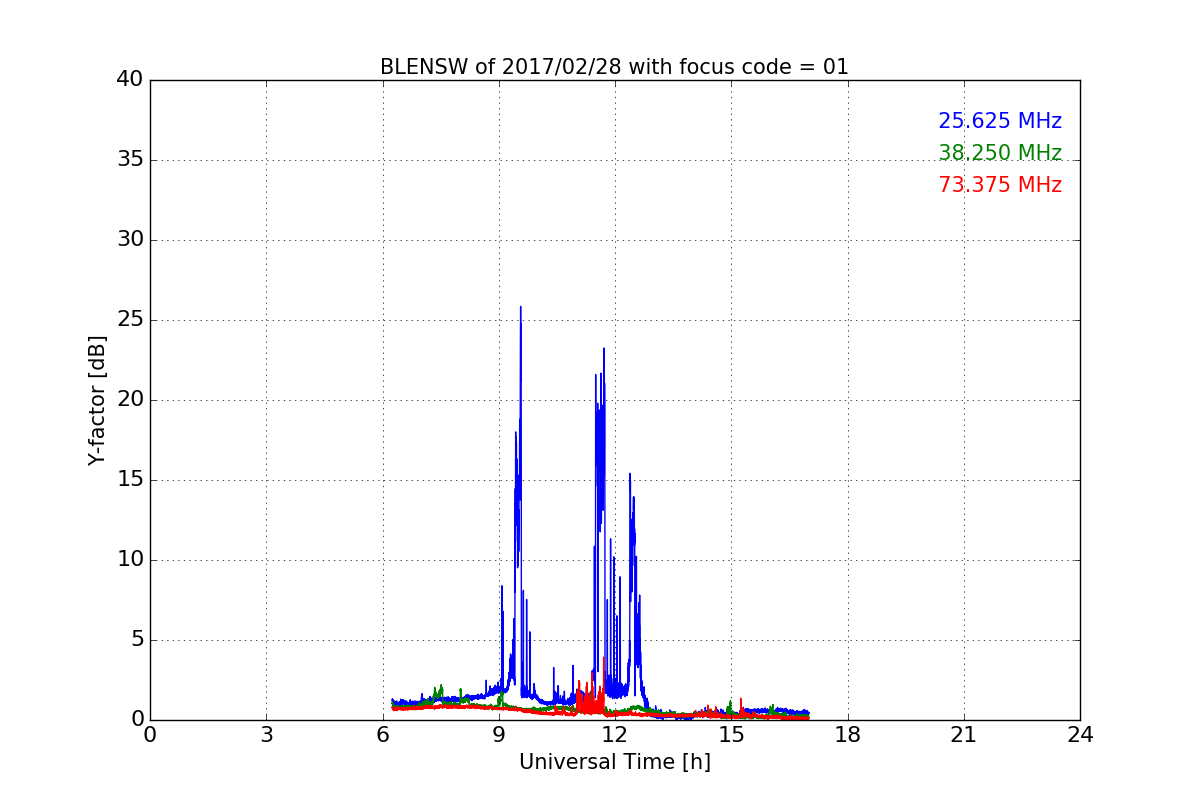1200x800 pixels.
Task: Click the x-axis tick label 24
Action: click(1080, 735)
